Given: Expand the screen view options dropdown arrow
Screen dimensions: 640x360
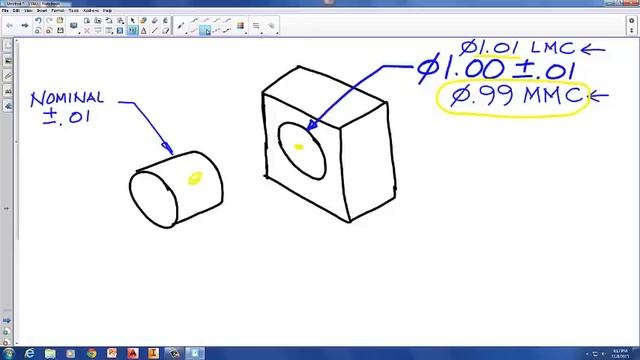Looking at the screenshot, I should tap(79, 33).
